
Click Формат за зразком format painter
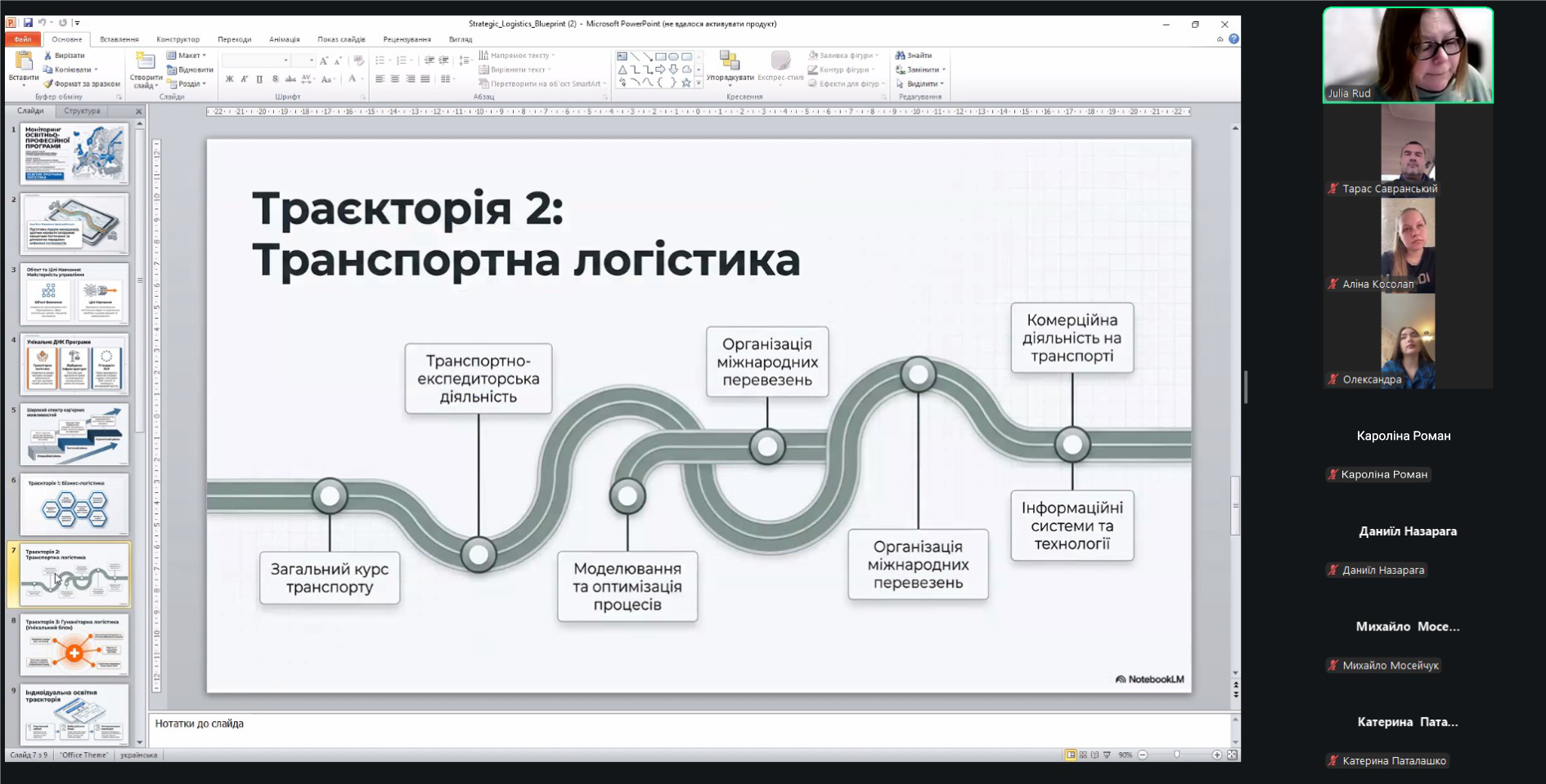coord(81,83)
